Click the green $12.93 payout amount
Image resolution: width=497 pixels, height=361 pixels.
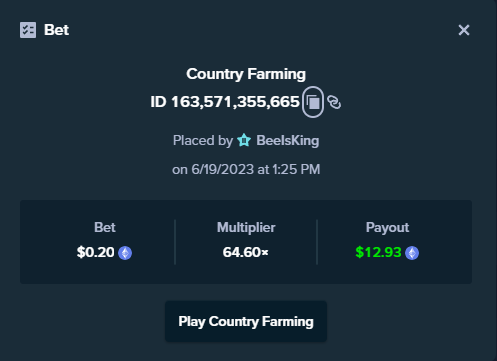coord(378,252)
